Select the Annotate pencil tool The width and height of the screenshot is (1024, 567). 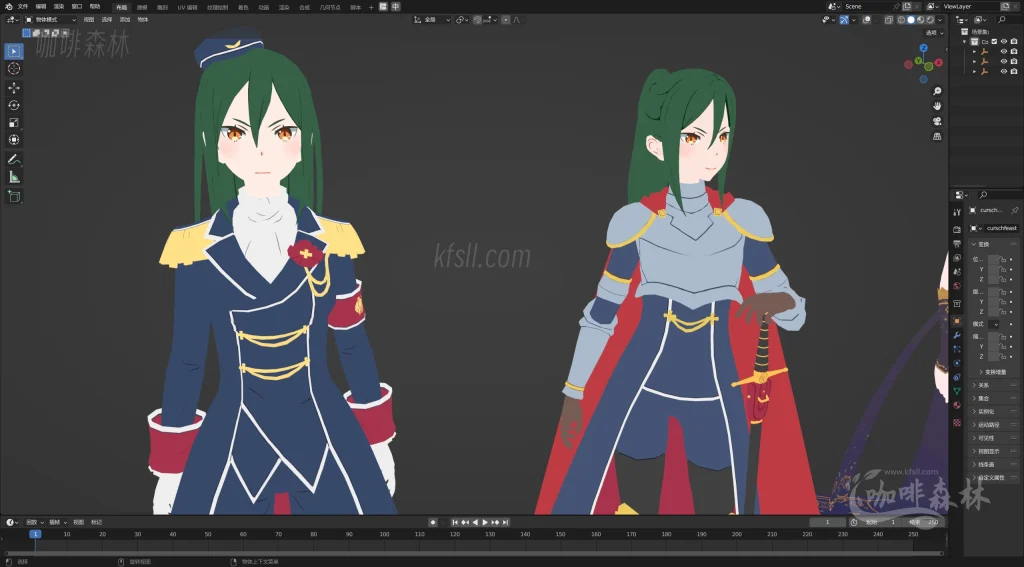[14, 159]
